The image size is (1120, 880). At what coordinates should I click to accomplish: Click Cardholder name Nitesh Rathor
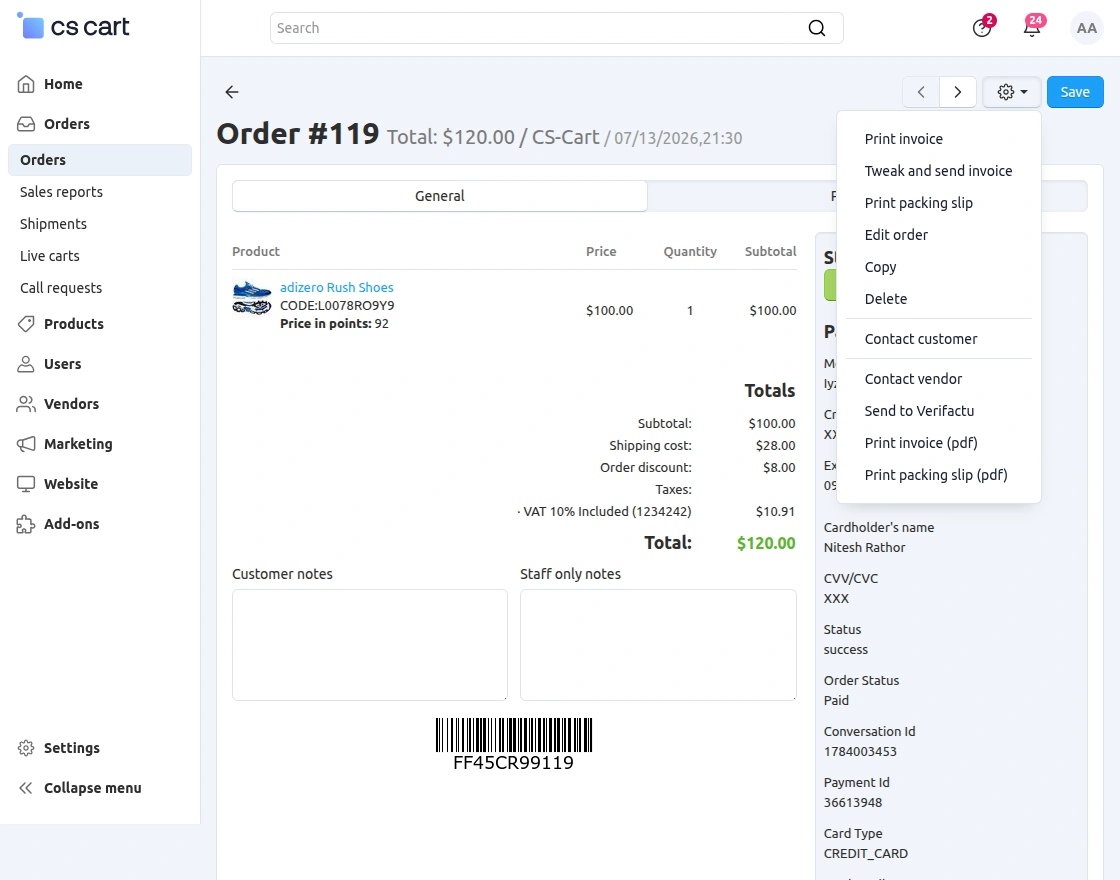click(864, 548)
